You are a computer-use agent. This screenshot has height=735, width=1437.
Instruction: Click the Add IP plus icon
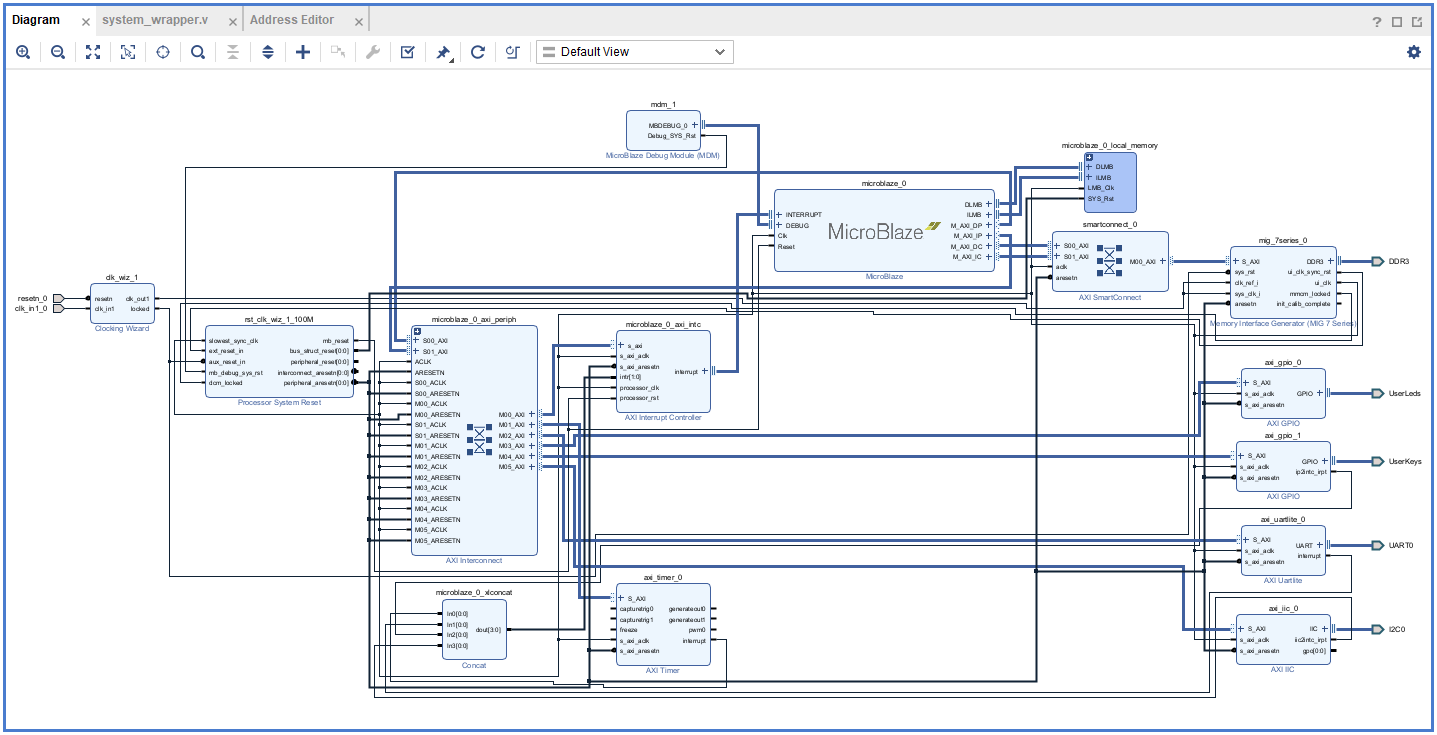(x=303, y=52)
